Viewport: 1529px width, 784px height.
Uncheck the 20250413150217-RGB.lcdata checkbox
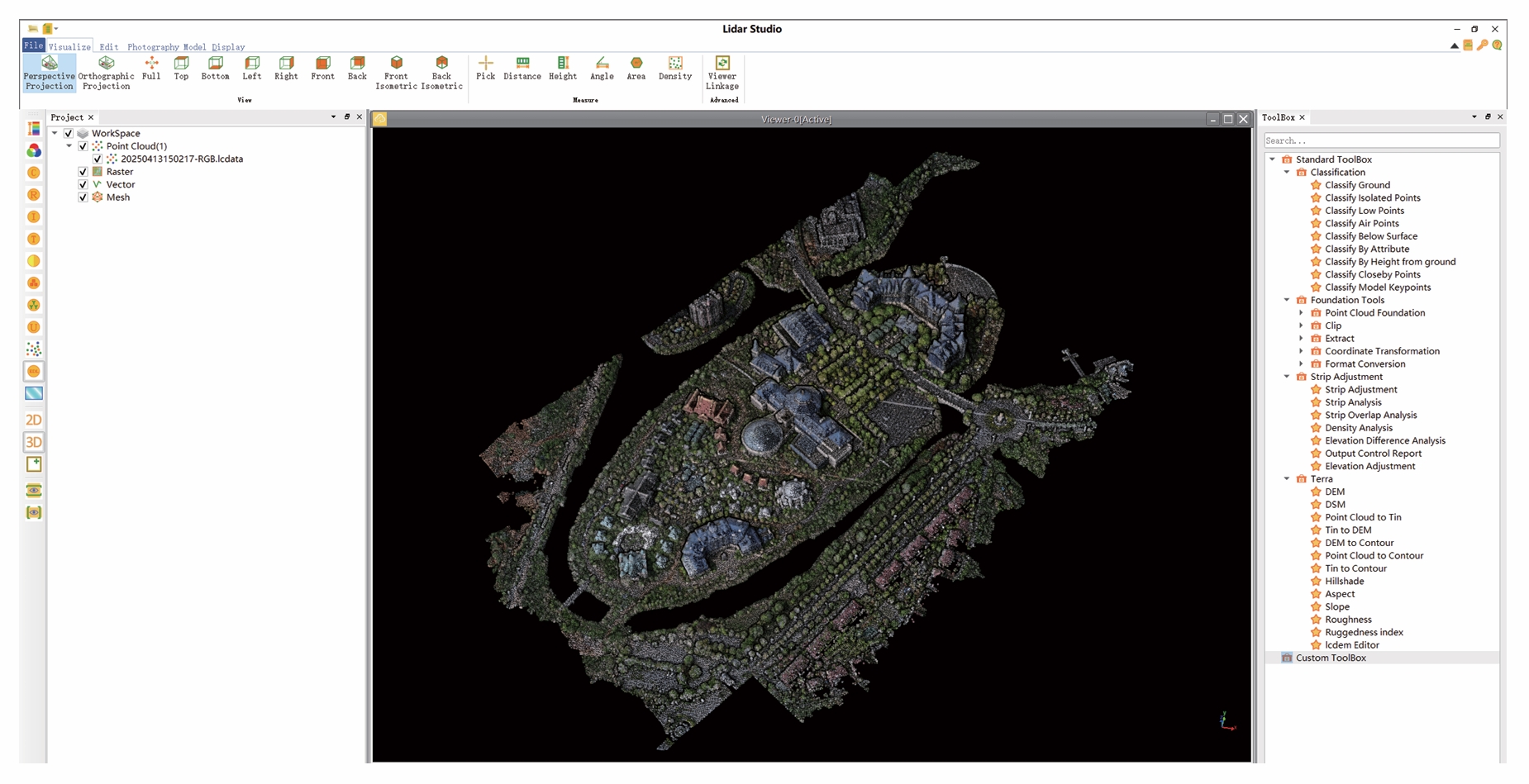[98, 159]
